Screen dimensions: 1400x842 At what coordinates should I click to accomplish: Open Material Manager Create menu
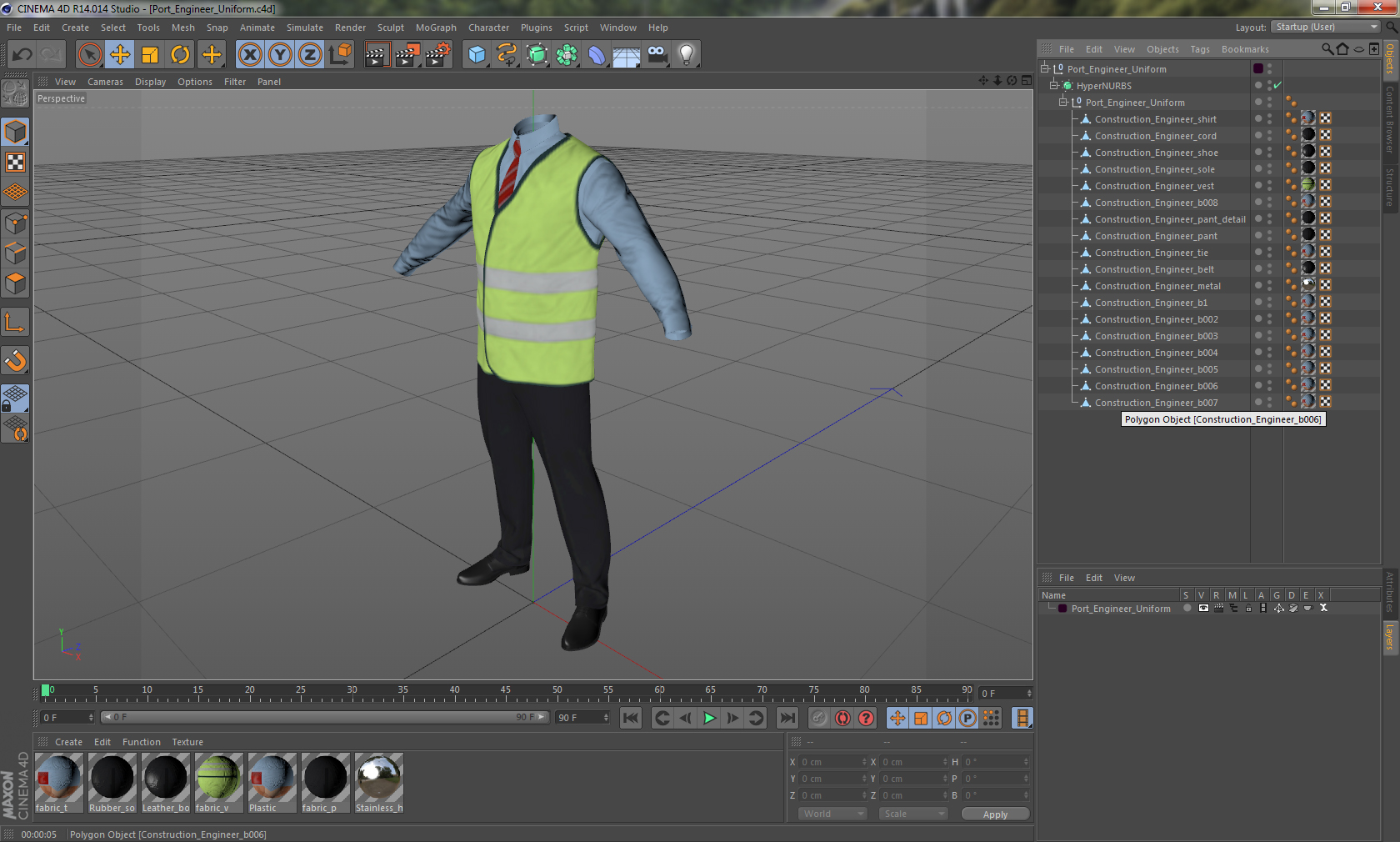click(x=68, y=742)
